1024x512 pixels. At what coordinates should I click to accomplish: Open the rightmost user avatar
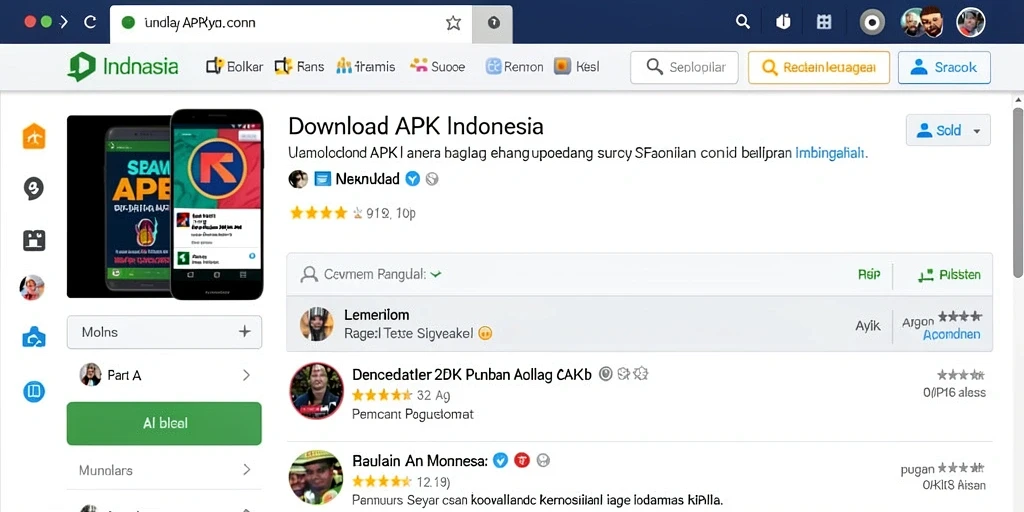(970, 22)
